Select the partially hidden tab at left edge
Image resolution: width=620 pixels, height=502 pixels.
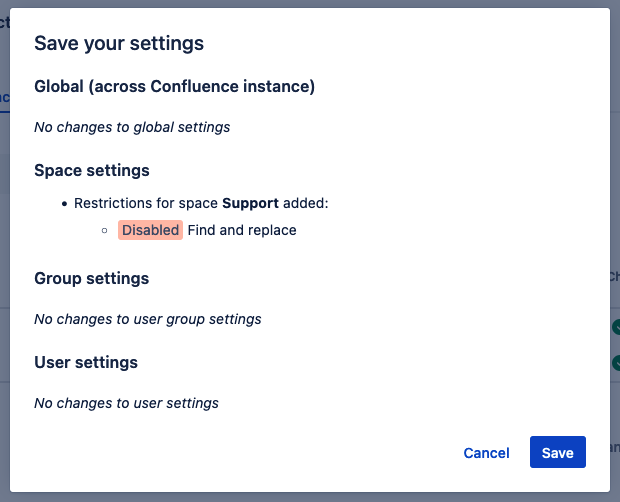click(x=4, y=97)
